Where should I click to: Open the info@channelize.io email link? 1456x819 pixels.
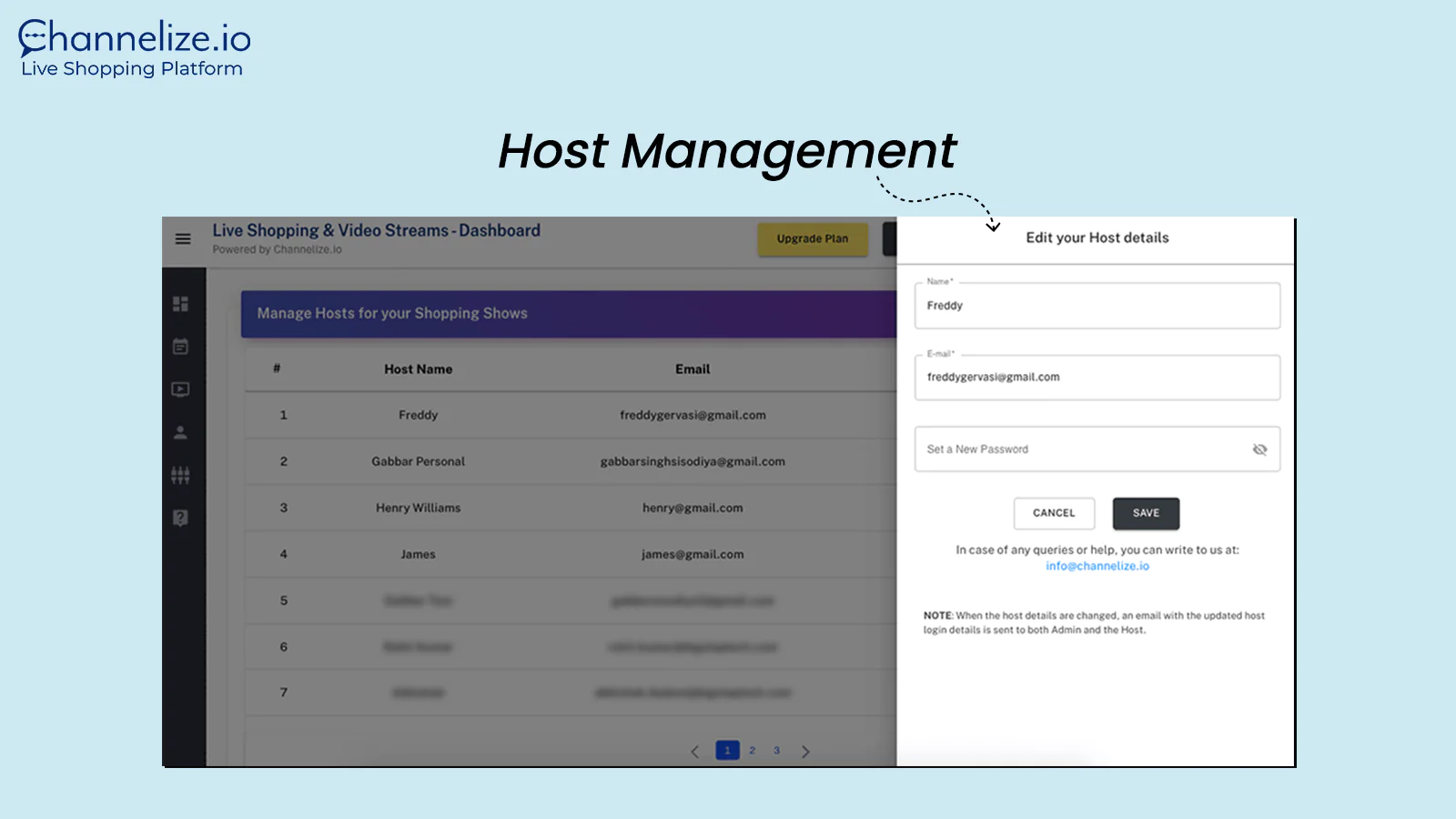click(x=1097, y=566)
